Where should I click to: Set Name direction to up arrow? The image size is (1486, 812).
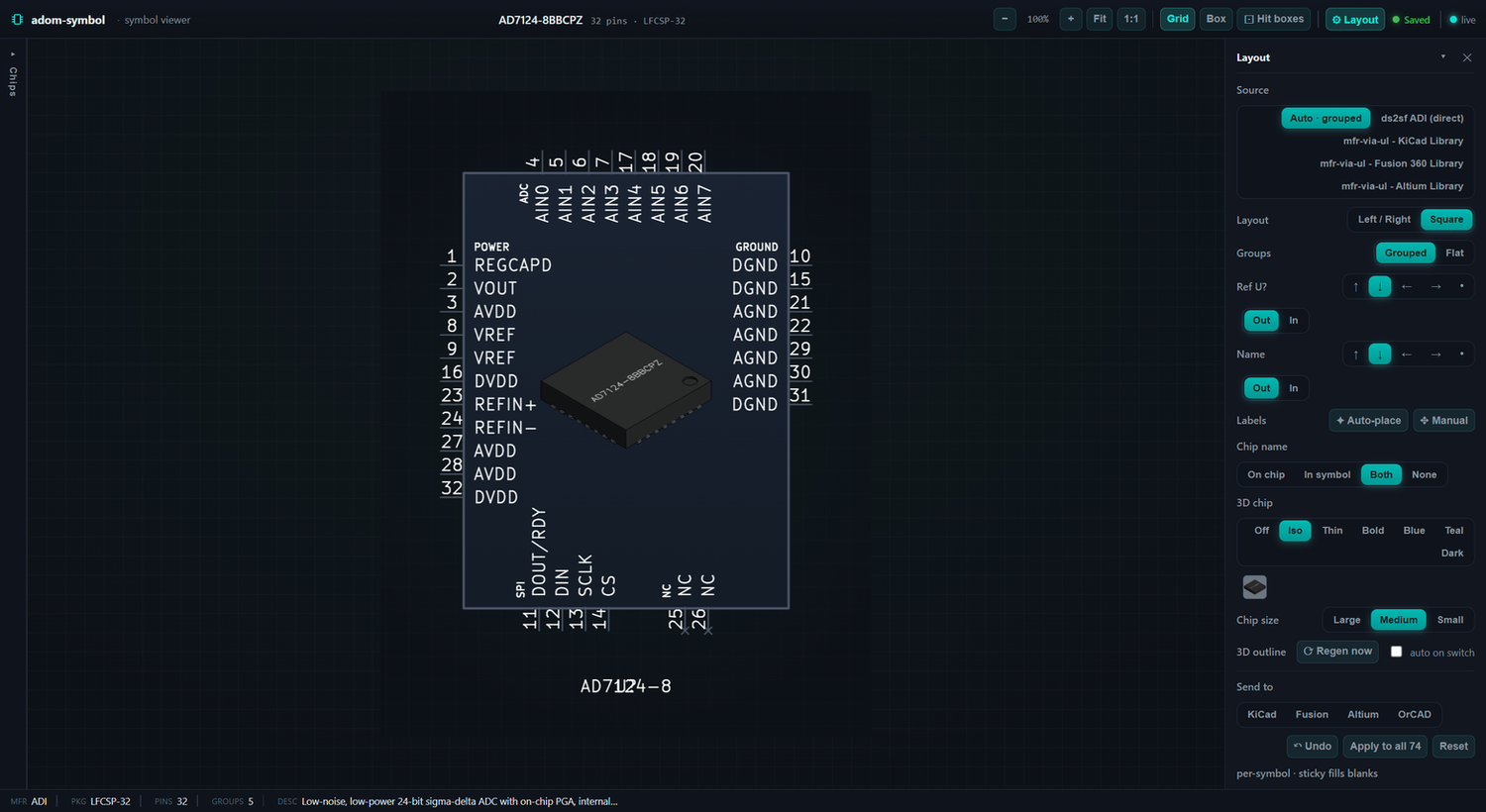[x=1355, y=355]
